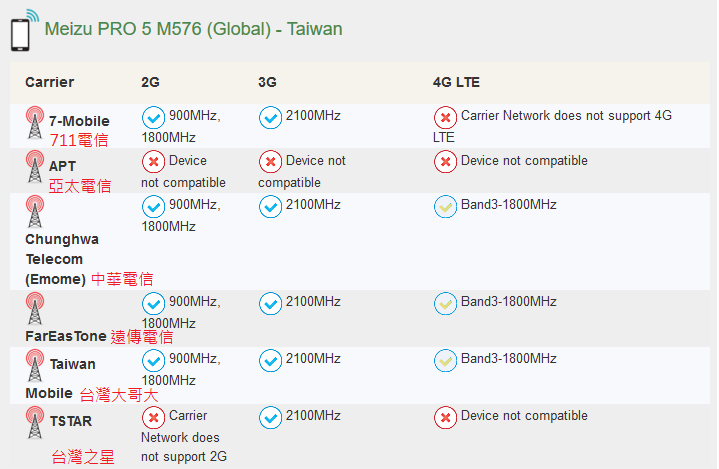Click the antenna tower icon next to 7-Mobile

point(35,122)
